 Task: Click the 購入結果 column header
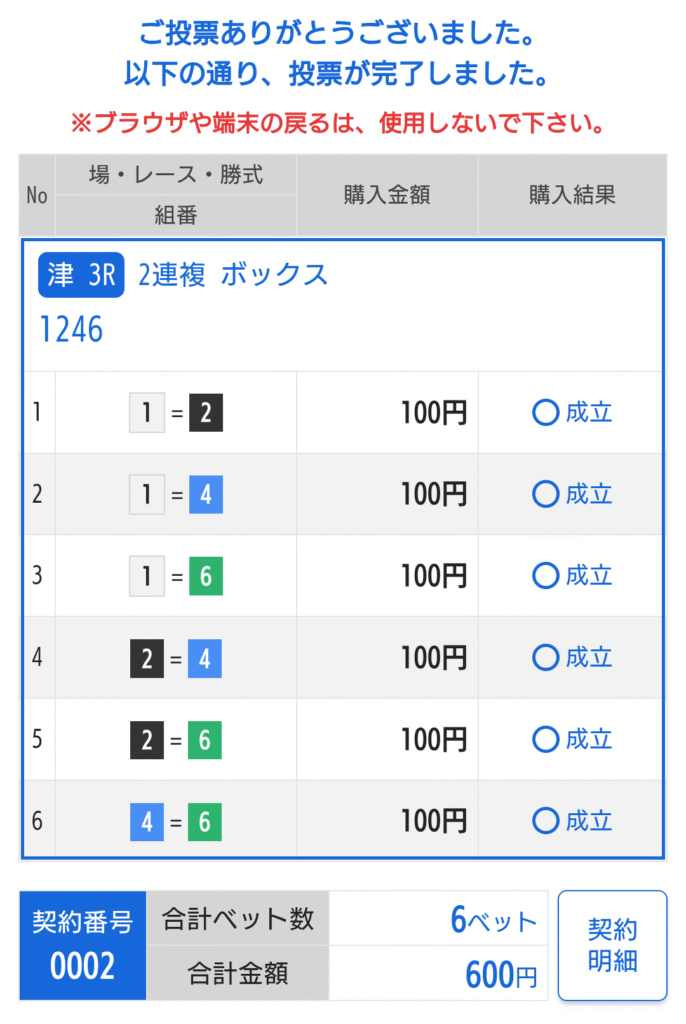point(572,195)
